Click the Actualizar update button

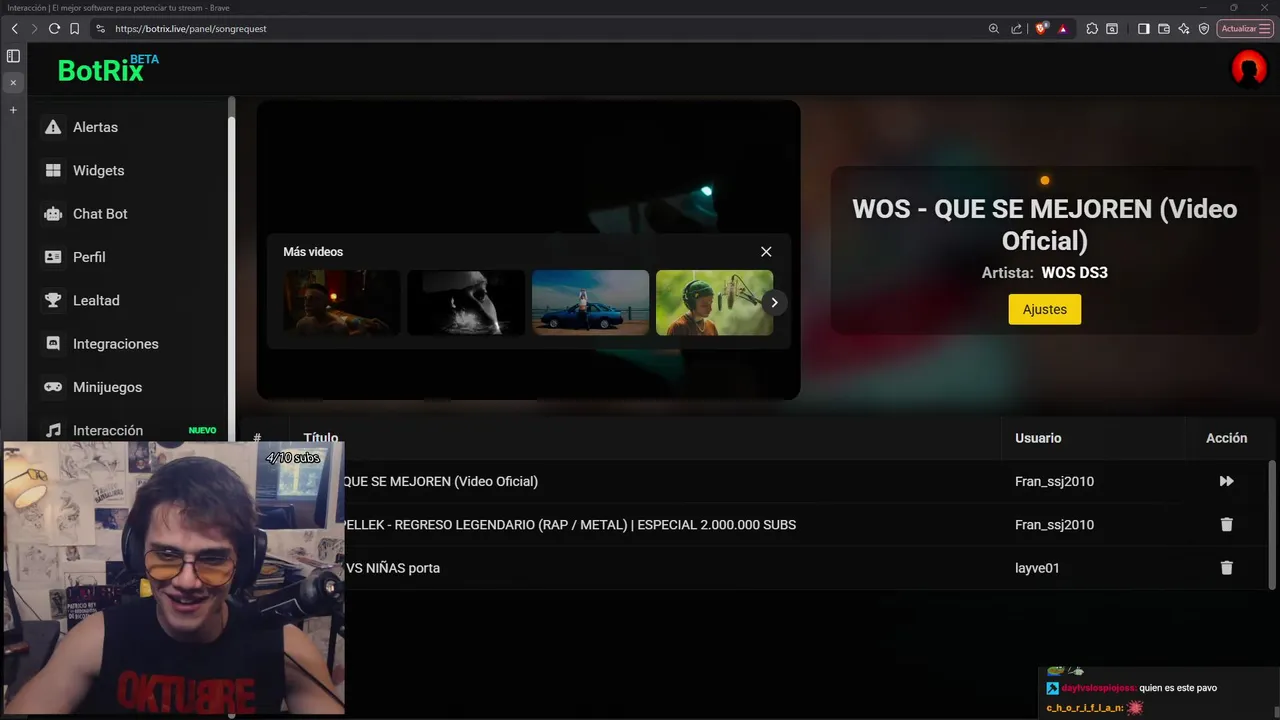click(1245, 29)
